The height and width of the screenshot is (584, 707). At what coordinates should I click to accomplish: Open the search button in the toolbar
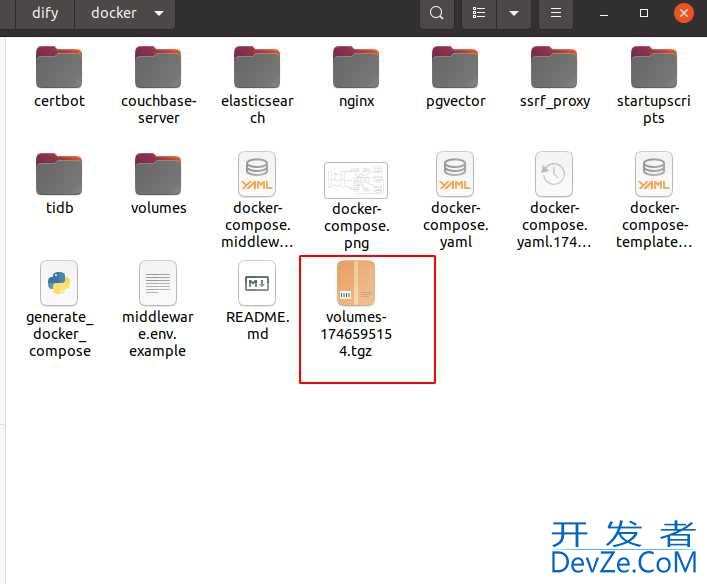(x=436, y=13)
